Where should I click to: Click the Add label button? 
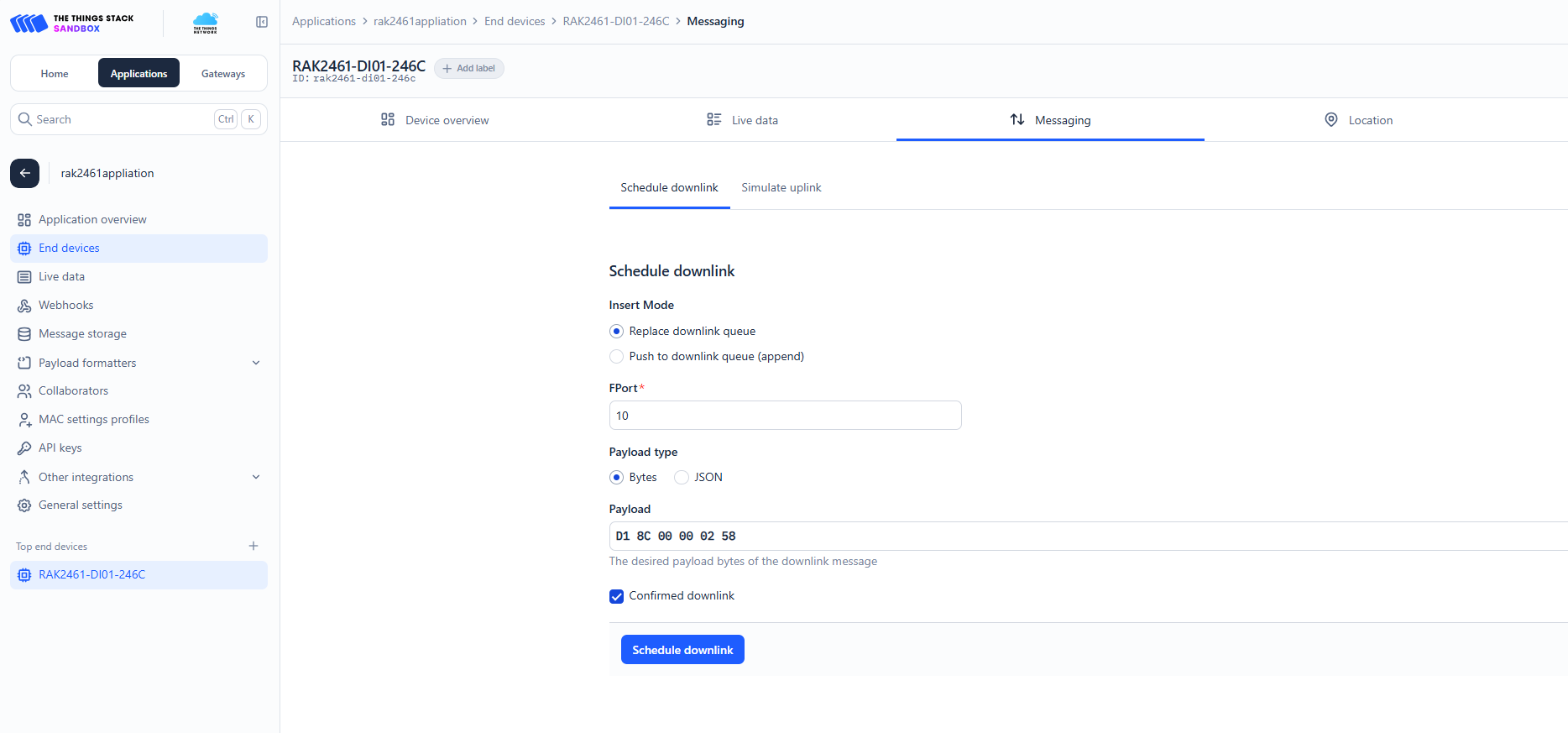tap(469, 68)
